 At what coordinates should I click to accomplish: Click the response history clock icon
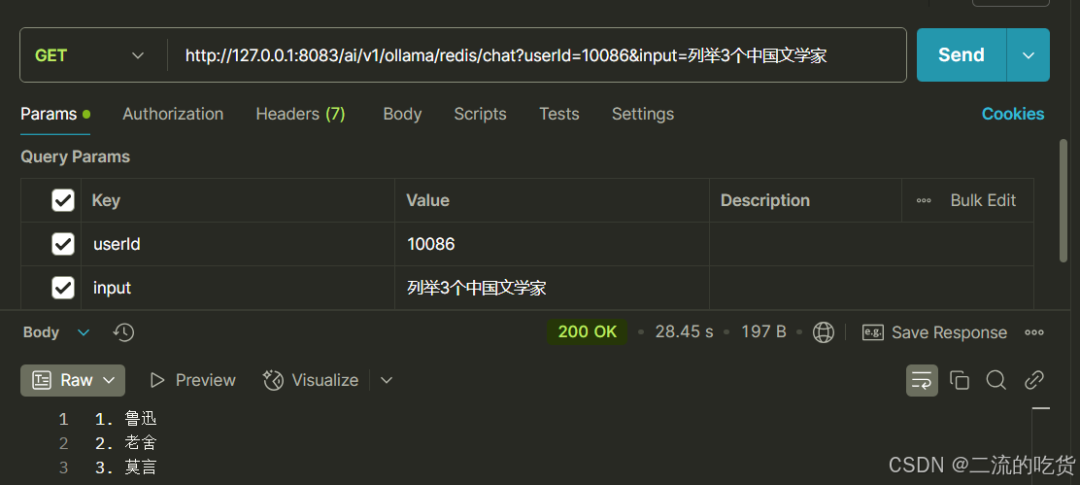124,332
